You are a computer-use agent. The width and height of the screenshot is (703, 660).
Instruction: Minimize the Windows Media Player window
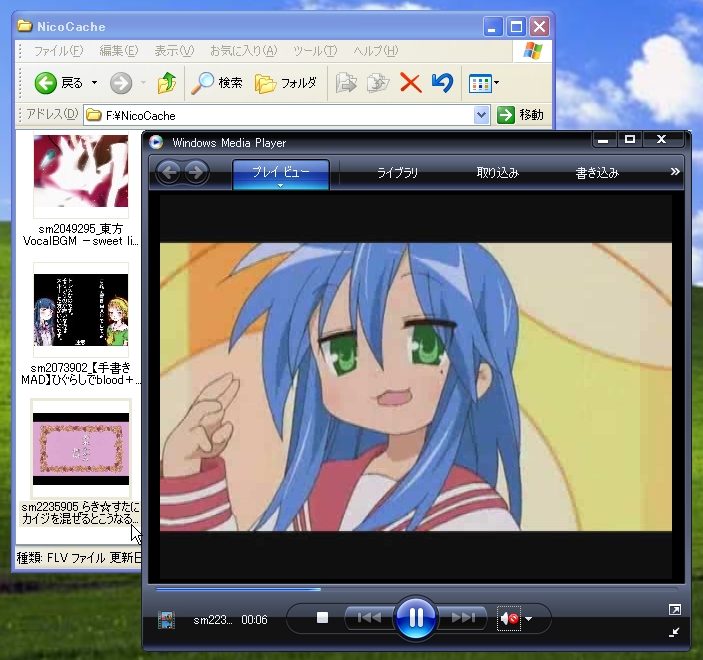(603, 140)
